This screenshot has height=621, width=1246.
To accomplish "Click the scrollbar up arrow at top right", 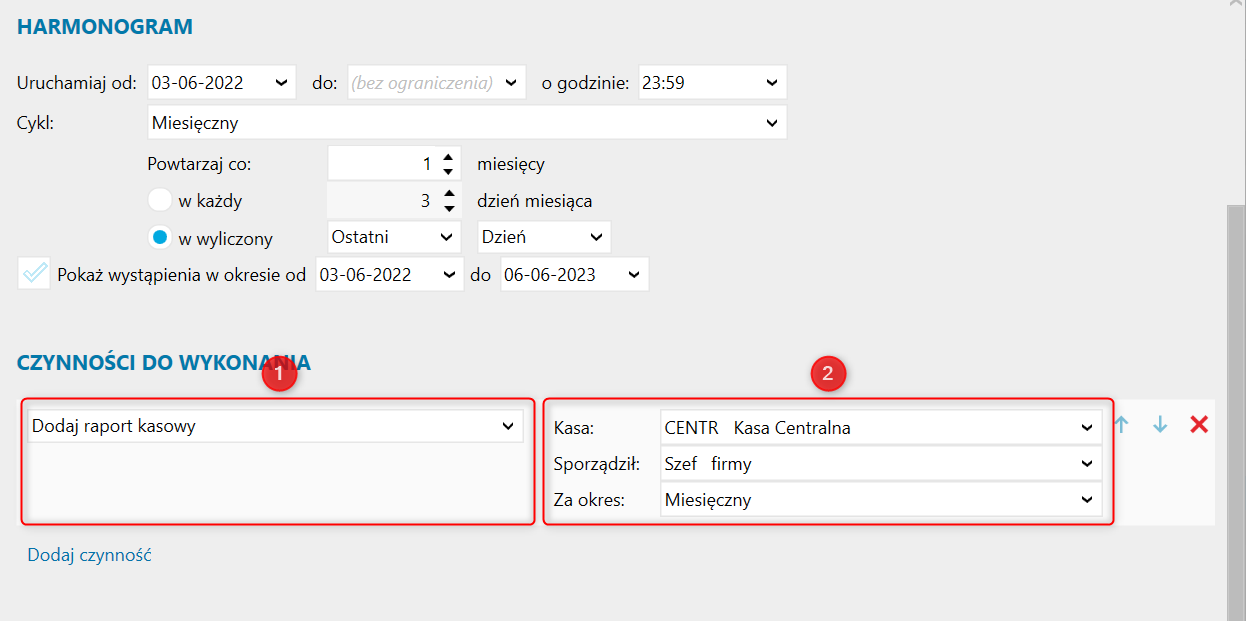I will 1236,5.
